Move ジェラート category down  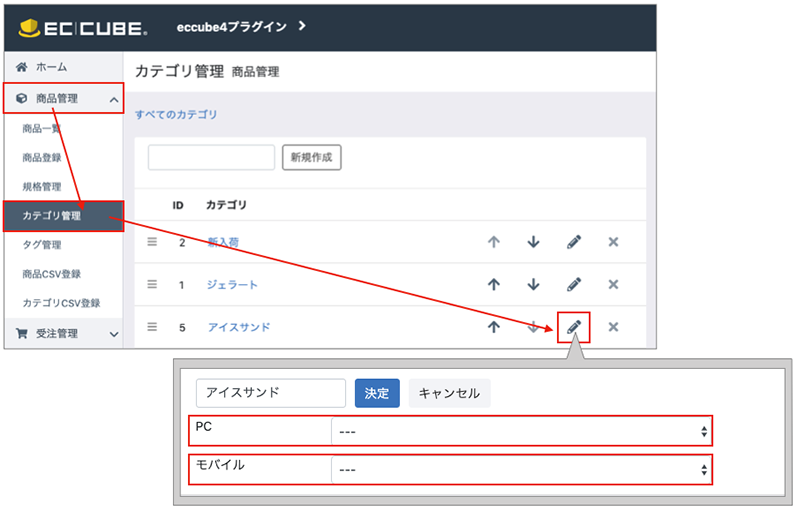click(x=533, y=284)
